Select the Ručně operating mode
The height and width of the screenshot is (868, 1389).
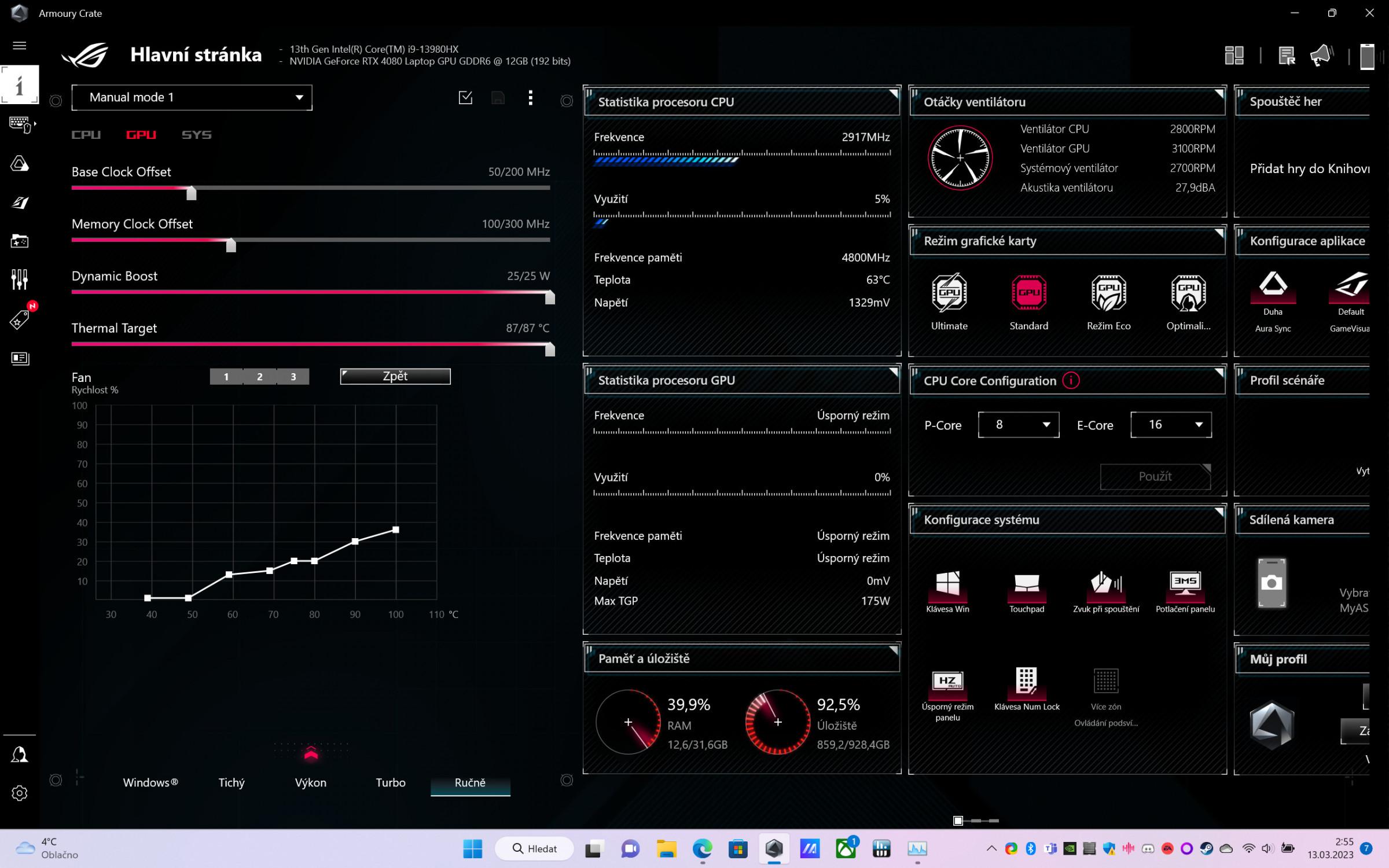click(x=470, y=782)
